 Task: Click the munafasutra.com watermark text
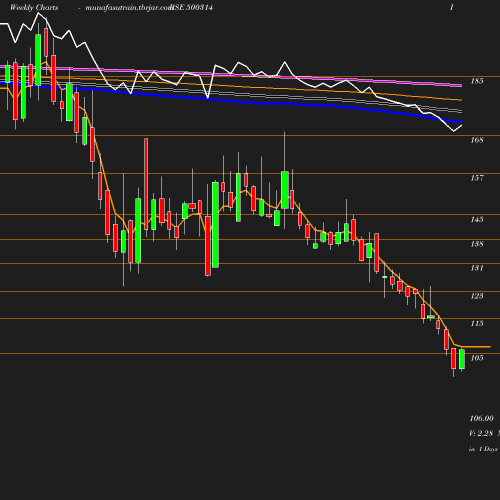128,8
